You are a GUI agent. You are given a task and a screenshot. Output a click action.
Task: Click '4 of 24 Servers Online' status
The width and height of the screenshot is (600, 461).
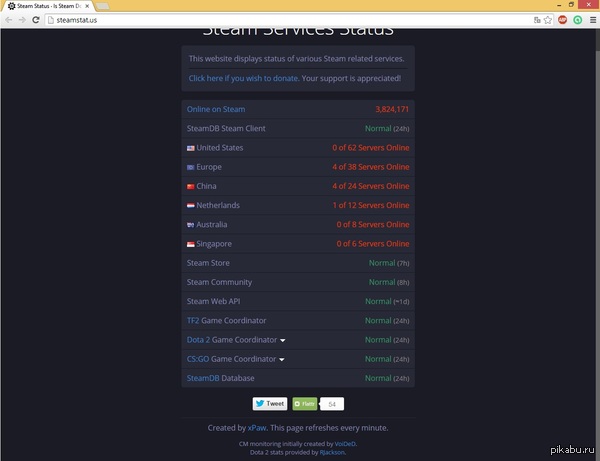click(370, 186)
